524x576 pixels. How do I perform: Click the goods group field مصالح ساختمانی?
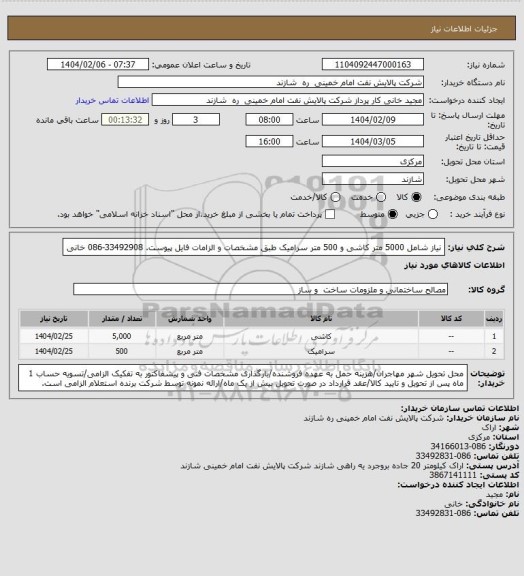click(x=260, y=289)
